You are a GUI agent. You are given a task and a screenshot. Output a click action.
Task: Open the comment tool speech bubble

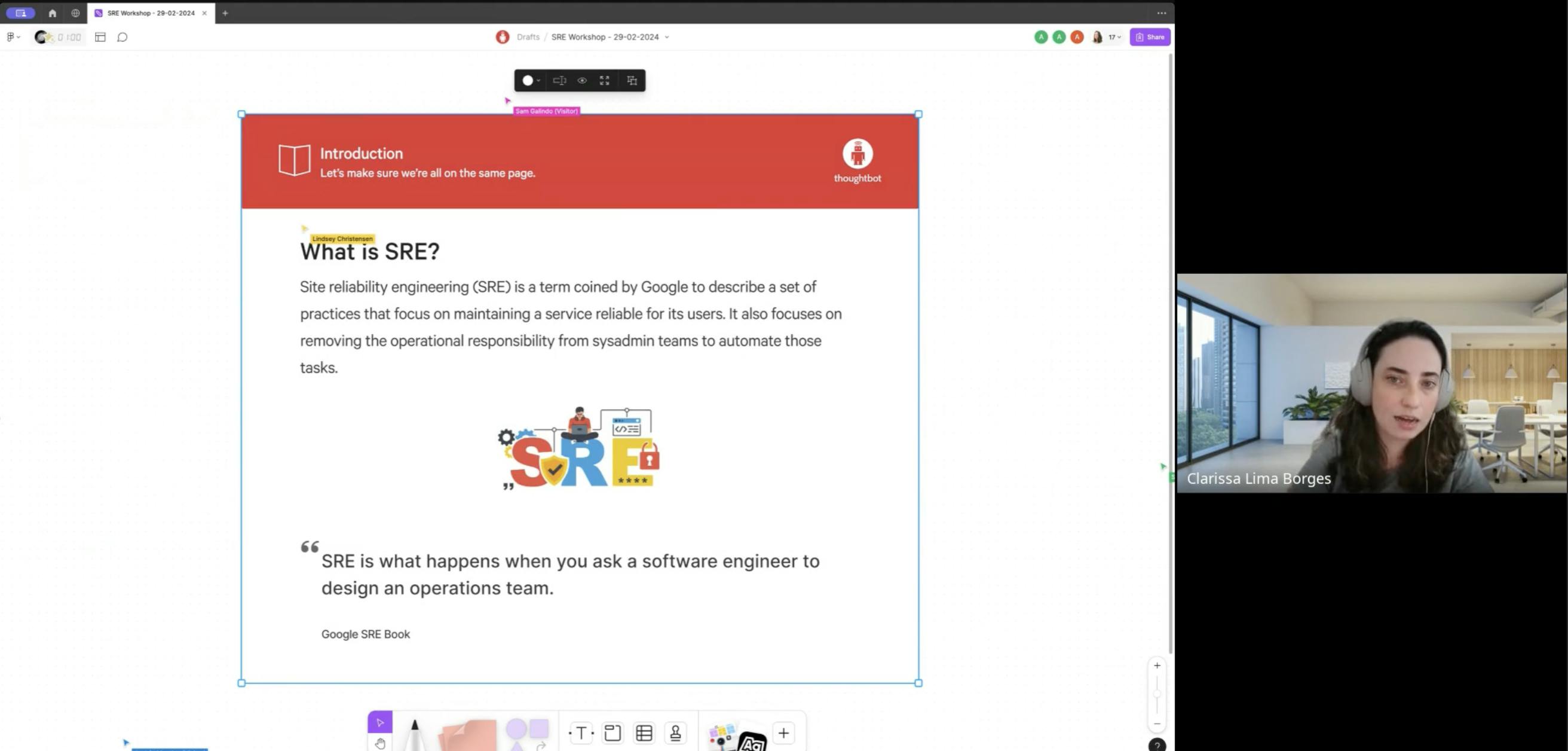click(x=122, y=37)
